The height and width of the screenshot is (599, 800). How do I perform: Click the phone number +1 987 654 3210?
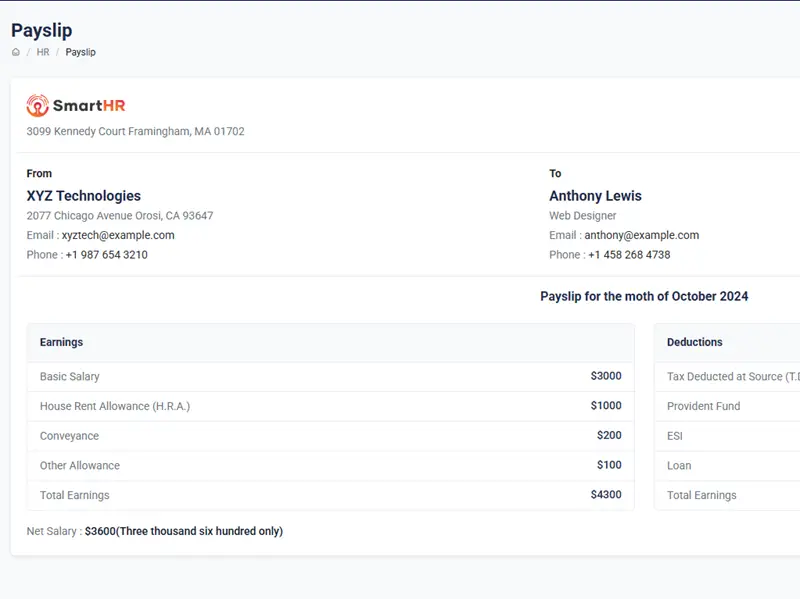(x=106, y=255)
